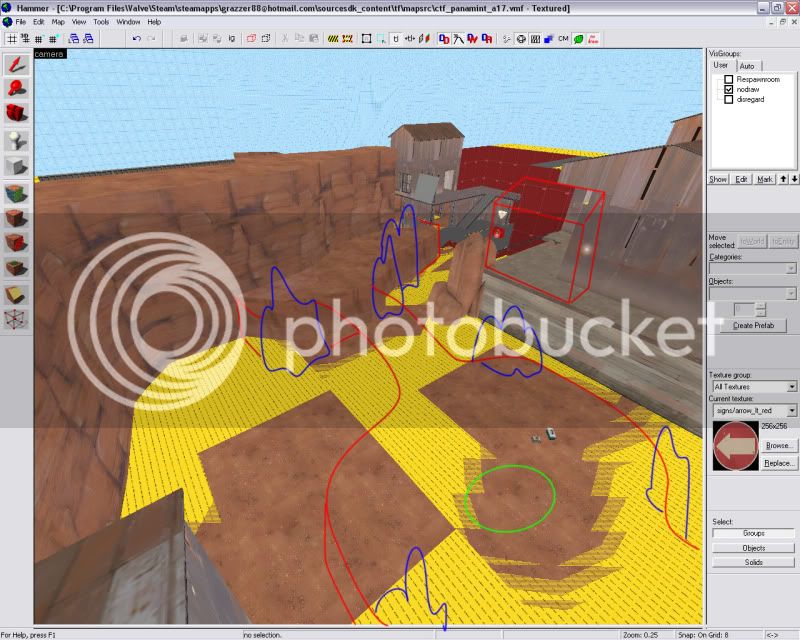Select the Entity tool
Screen dimensions: 800x640
(x=16, y=140)
